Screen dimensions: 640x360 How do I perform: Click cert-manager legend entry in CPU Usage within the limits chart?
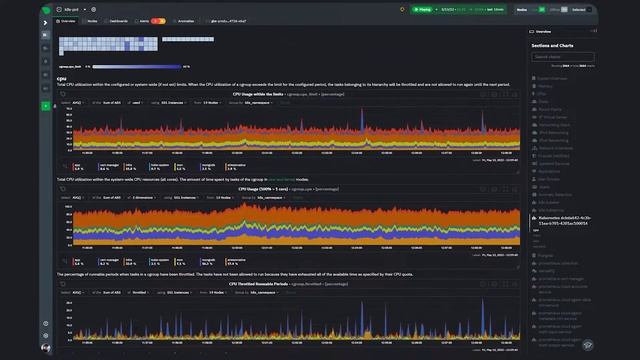(x=109, y=167)
